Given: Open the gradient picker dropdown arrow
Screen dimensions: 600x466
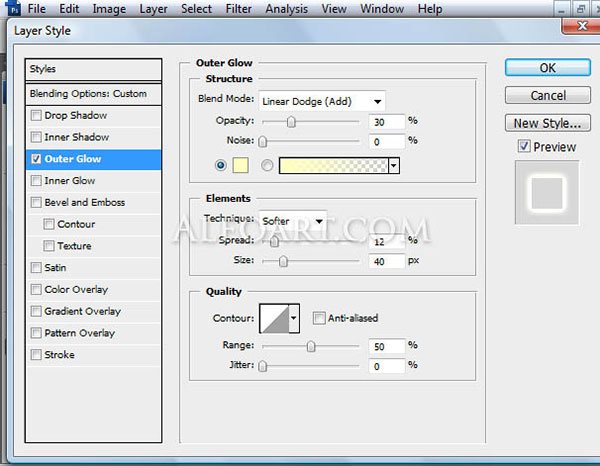Looking at the screenshot, I should 394,166.
